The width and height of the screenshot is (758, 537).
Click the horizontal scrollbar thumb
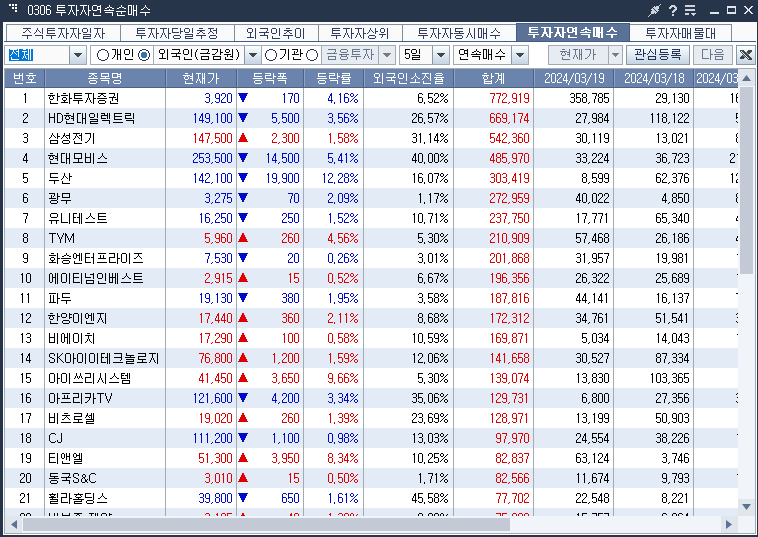pos(266,524)
